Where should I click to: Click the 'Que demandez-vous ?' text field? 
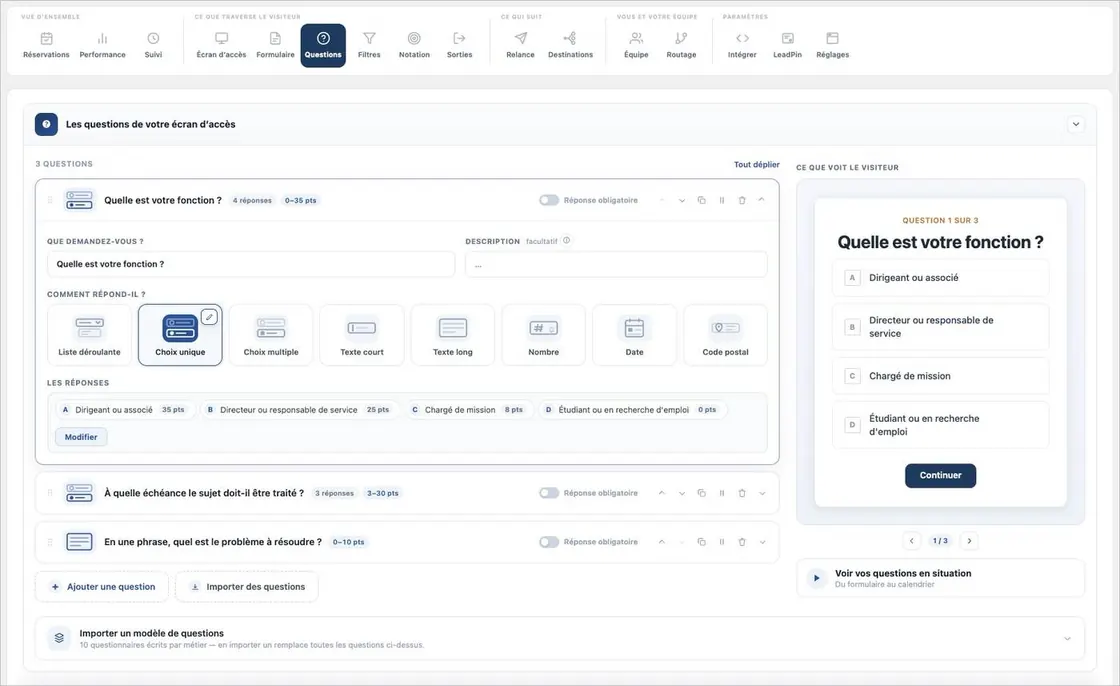click(x=251, y=264)
